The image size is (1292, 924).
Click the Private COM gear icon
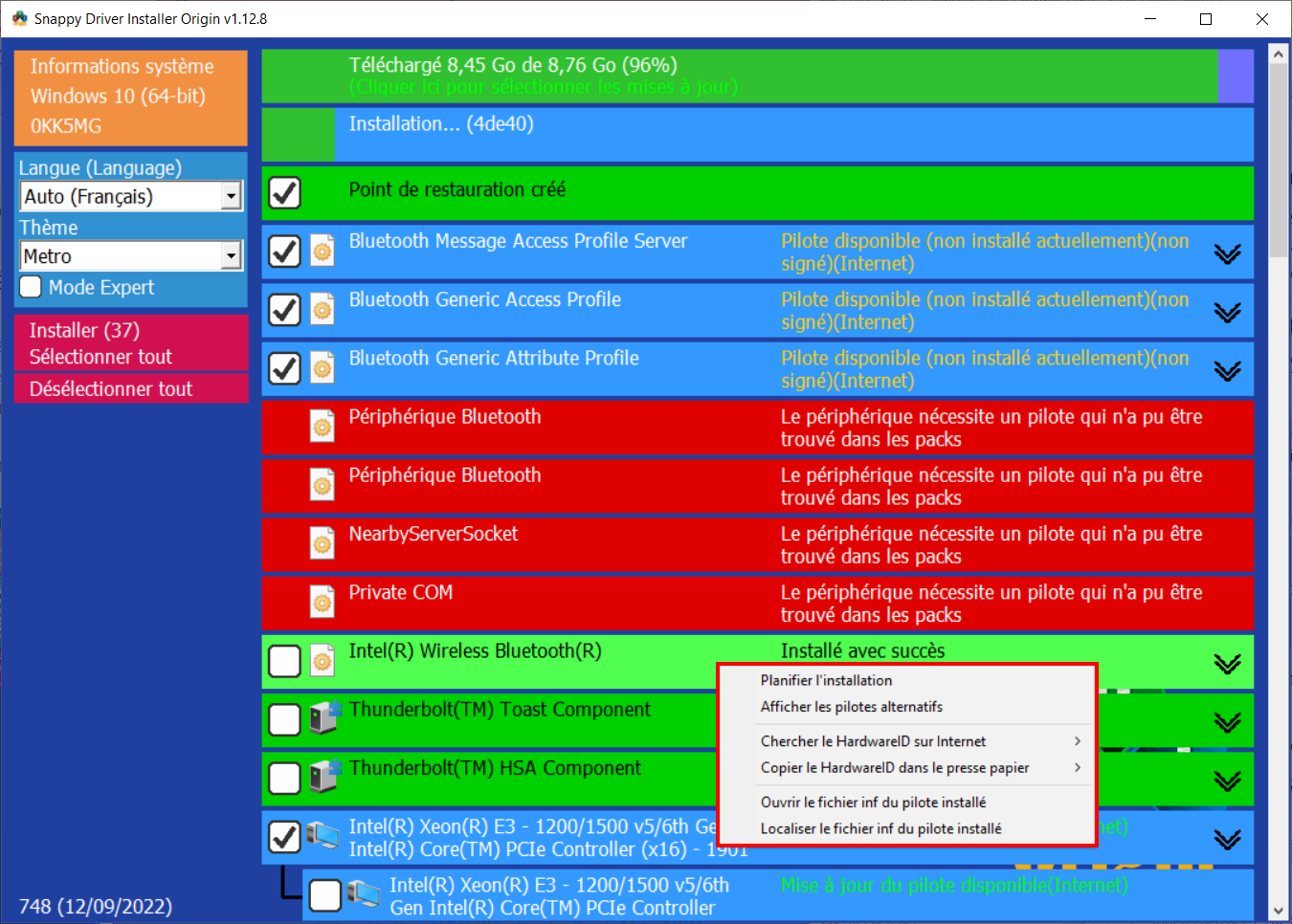click(x=323, y=603)
